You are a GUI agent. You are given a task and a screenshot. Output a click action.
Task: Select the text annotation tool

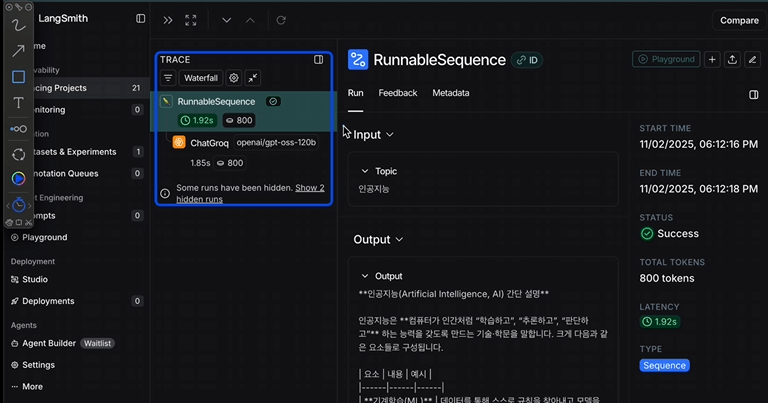[18, 103]
